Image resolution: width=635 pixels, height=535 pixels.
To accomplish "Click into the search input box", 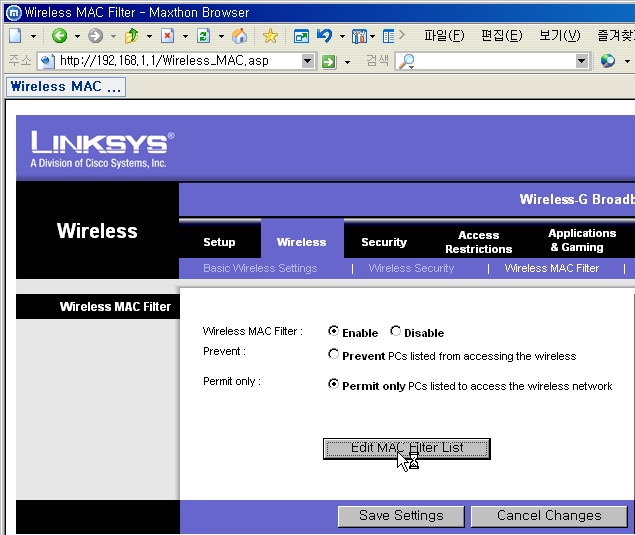I will (x=495, y=61).
